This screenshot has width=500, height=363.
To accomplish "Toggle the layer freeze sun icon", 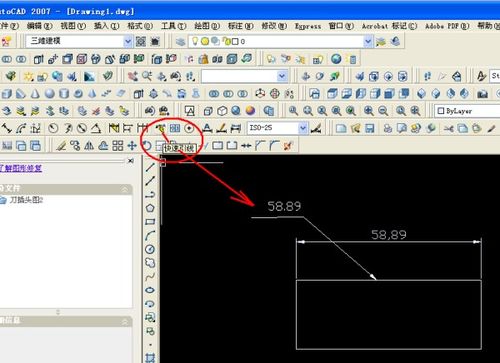I will [205, 41].
